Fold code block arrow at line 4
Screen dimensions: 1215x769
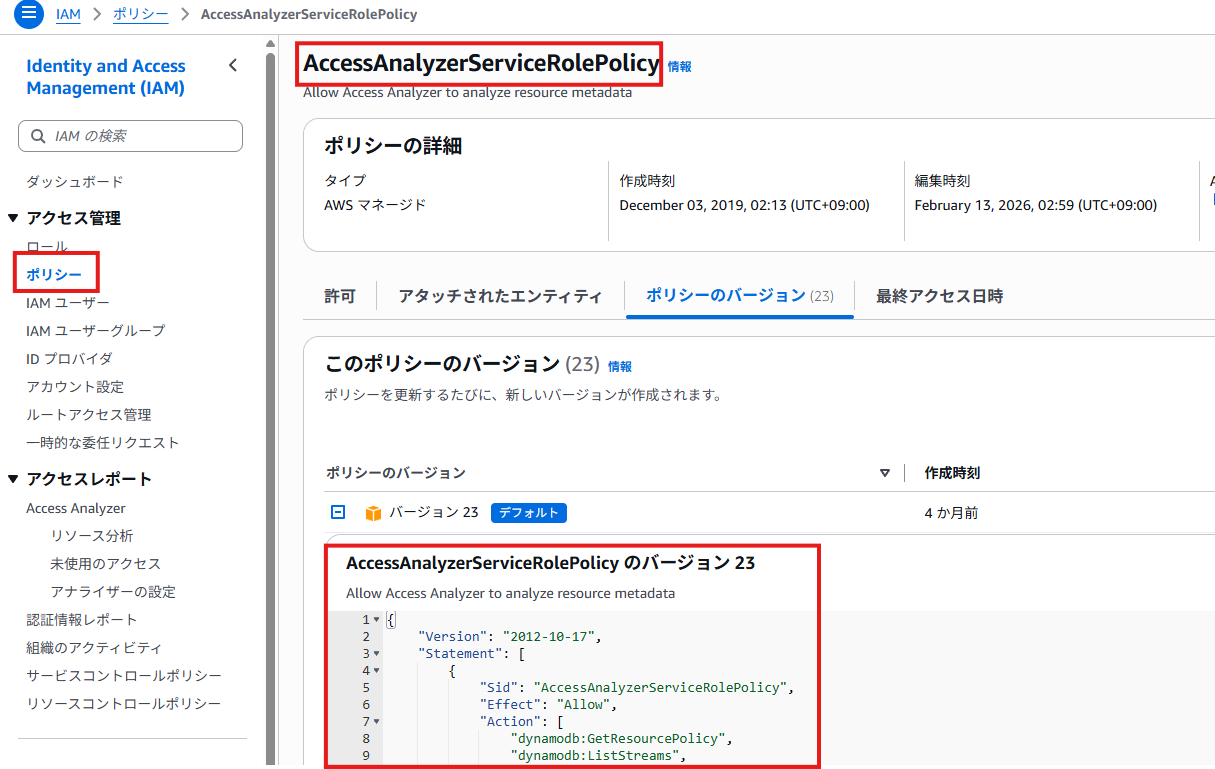[x=376, y=671]
